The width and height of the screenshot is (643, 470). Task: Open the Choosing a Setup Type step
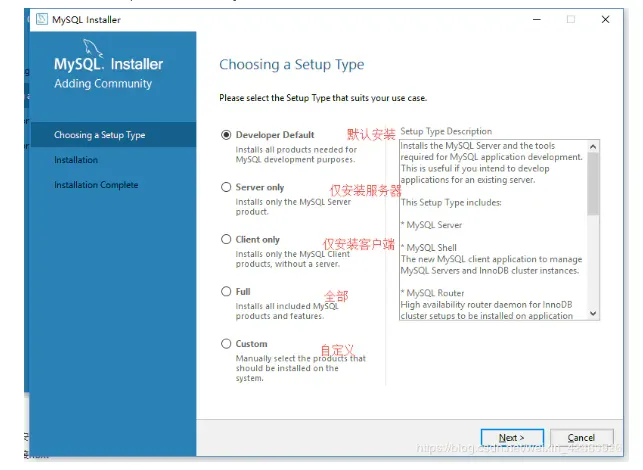(113, 135)
